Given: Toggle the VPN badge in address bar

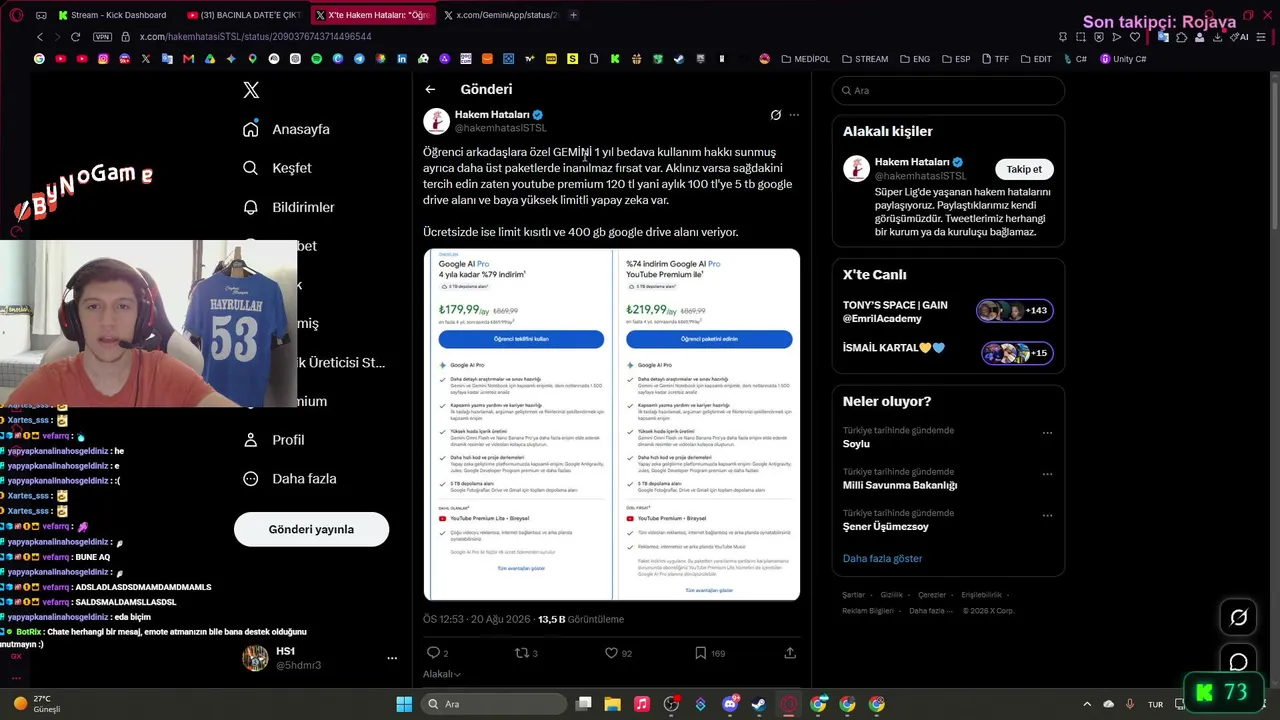Looking at the screenshot, I should 102,37.
